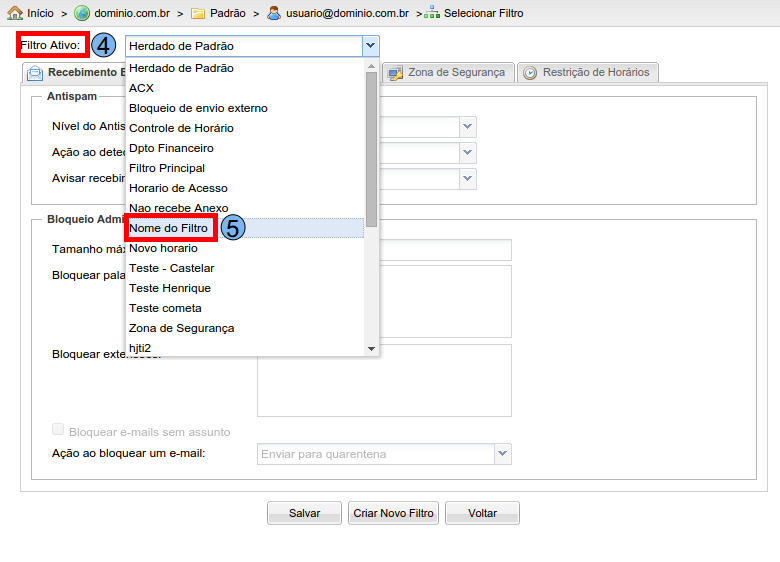Click the Zona de Segurança tab icon
The height and width of the screenshot is (562, 780).
(395, 73)
